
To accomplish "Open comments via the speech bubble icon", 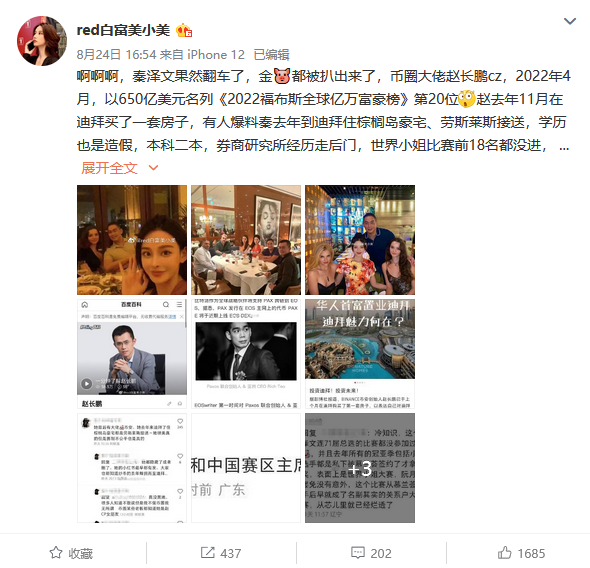I will [x=357, y=553].
